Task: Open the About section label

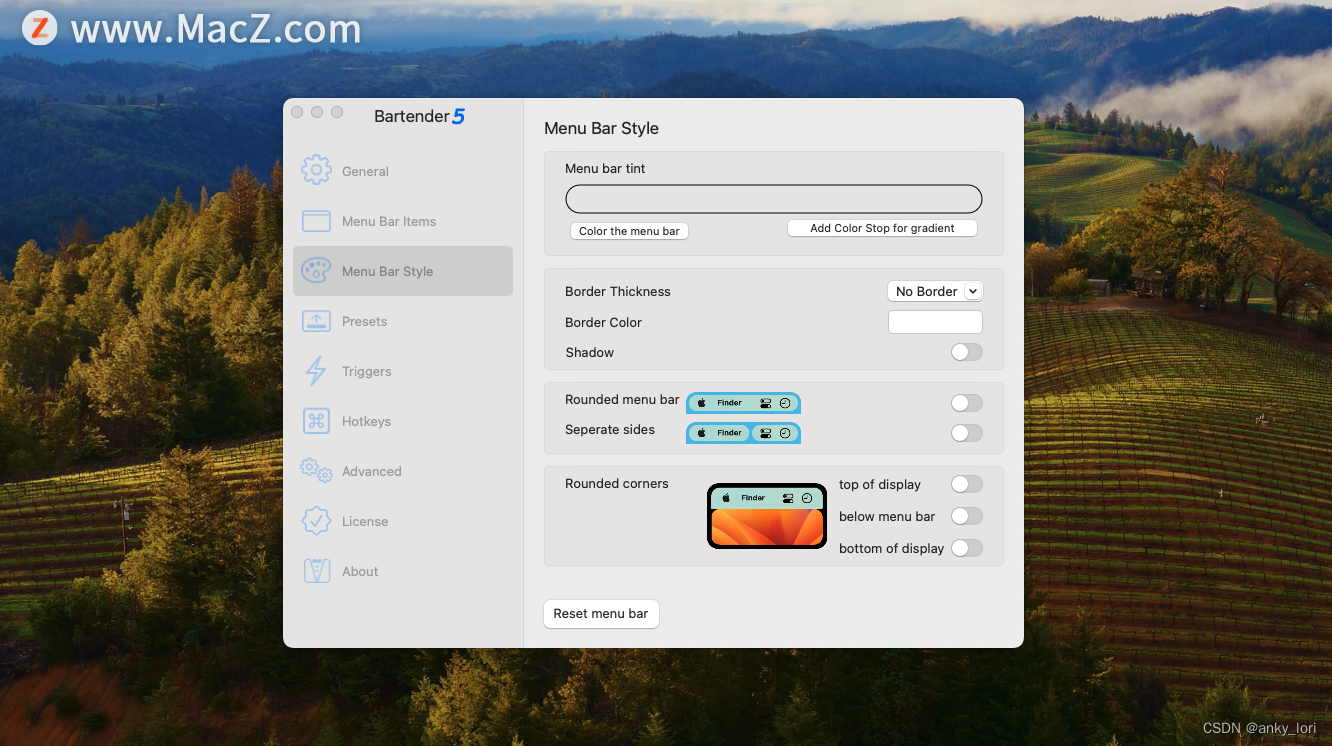Action: [x=360, y=571]
